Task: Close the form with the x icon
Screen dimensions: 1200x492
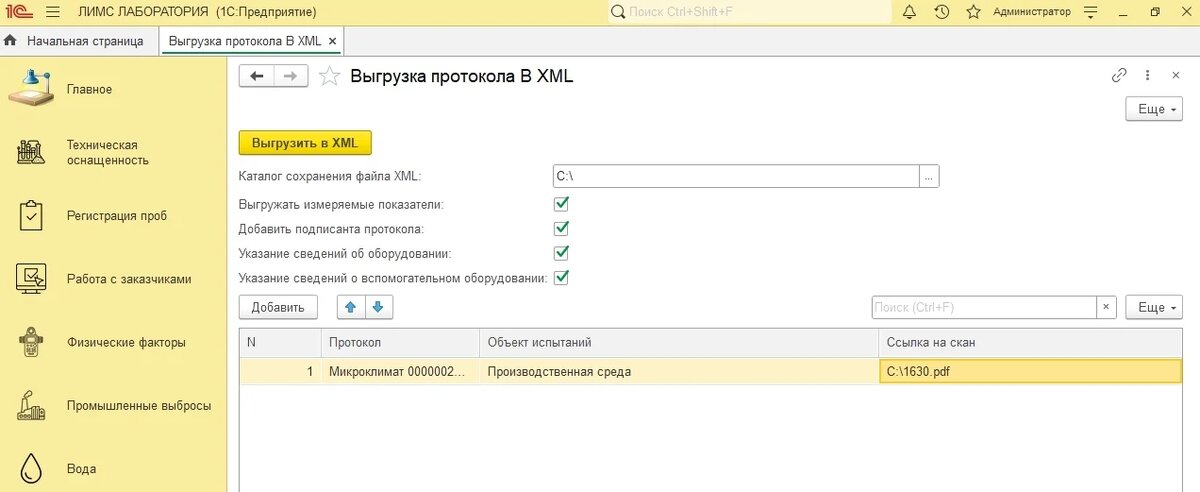Action: (x=1175, y=75)
